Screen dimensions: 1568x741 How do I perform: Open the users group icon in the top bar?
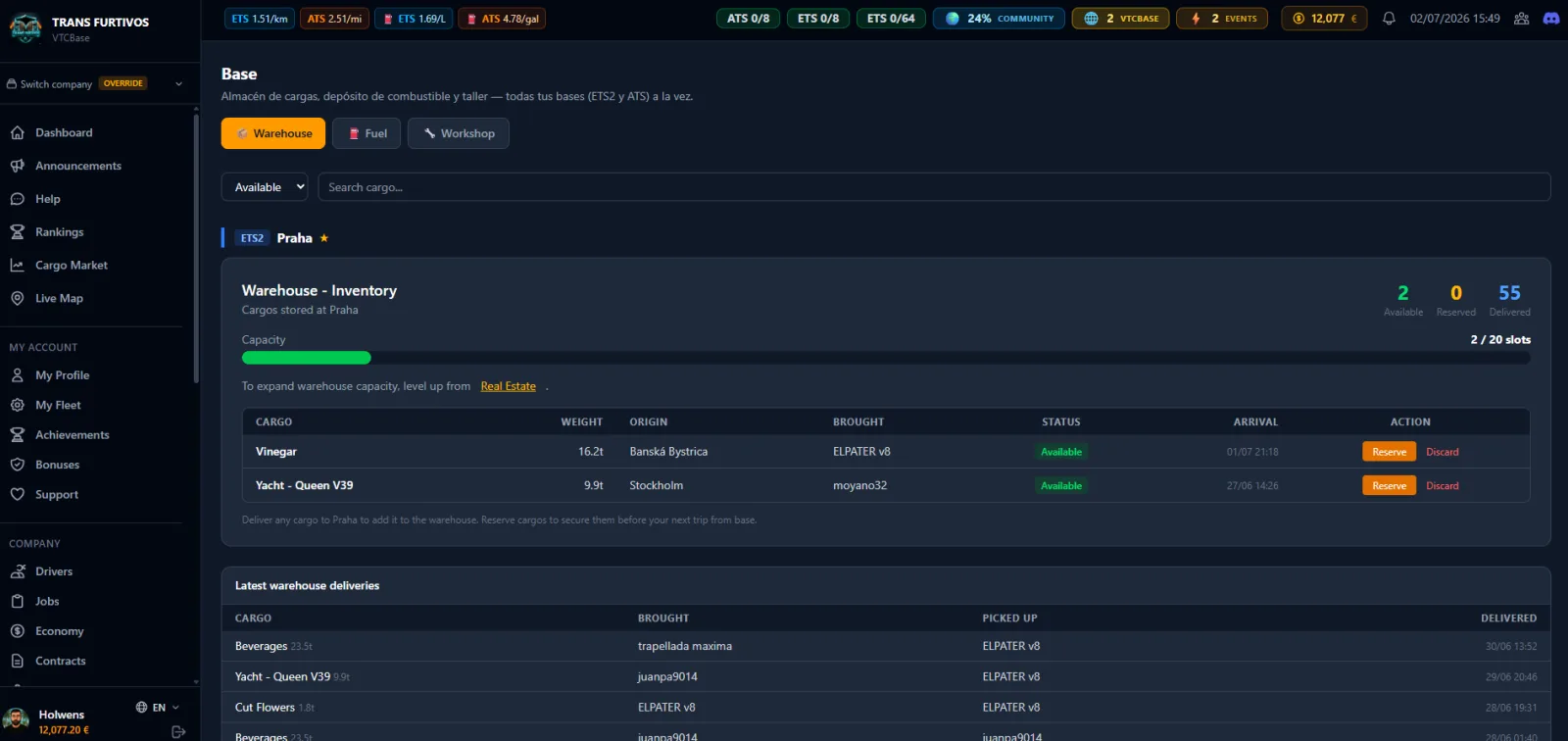tap(1521, 19)
